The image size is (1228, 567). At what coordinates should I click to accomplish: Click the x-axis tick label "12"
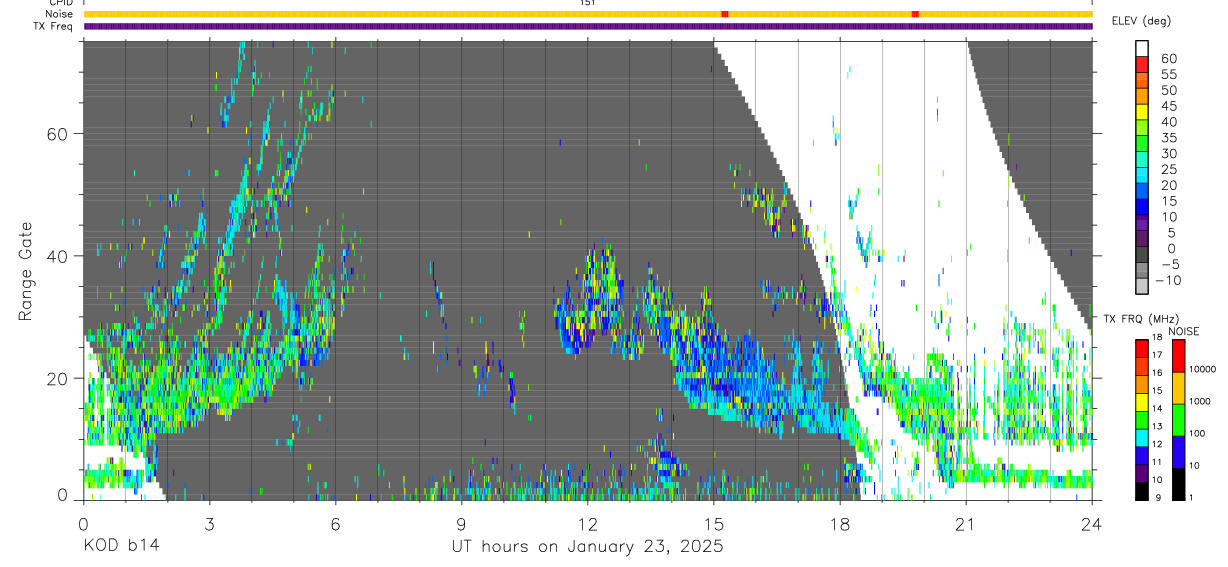click(587, 522)
